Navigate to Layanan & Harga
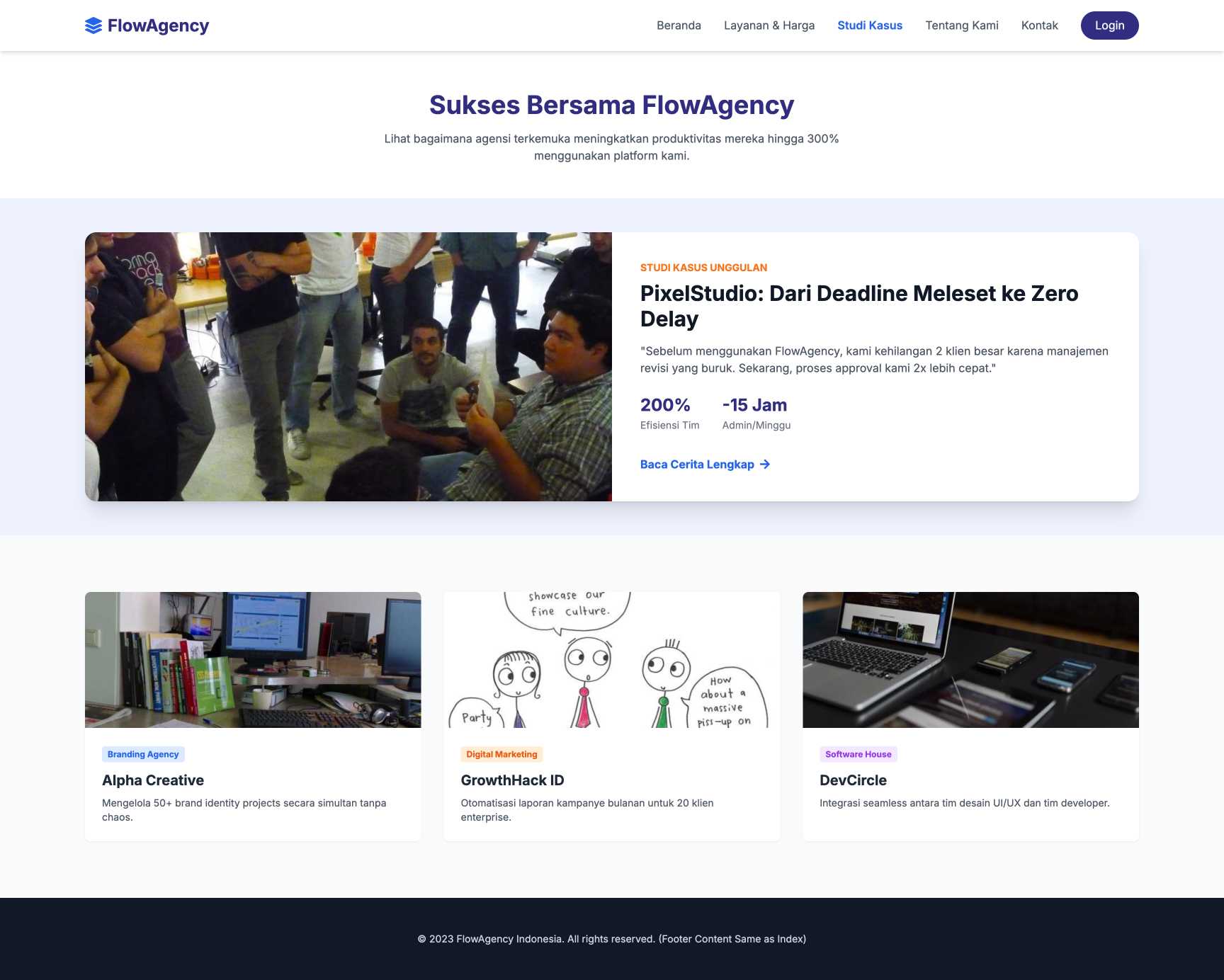The height and width of the screenshot is (980, 1224). pos(769,25)
